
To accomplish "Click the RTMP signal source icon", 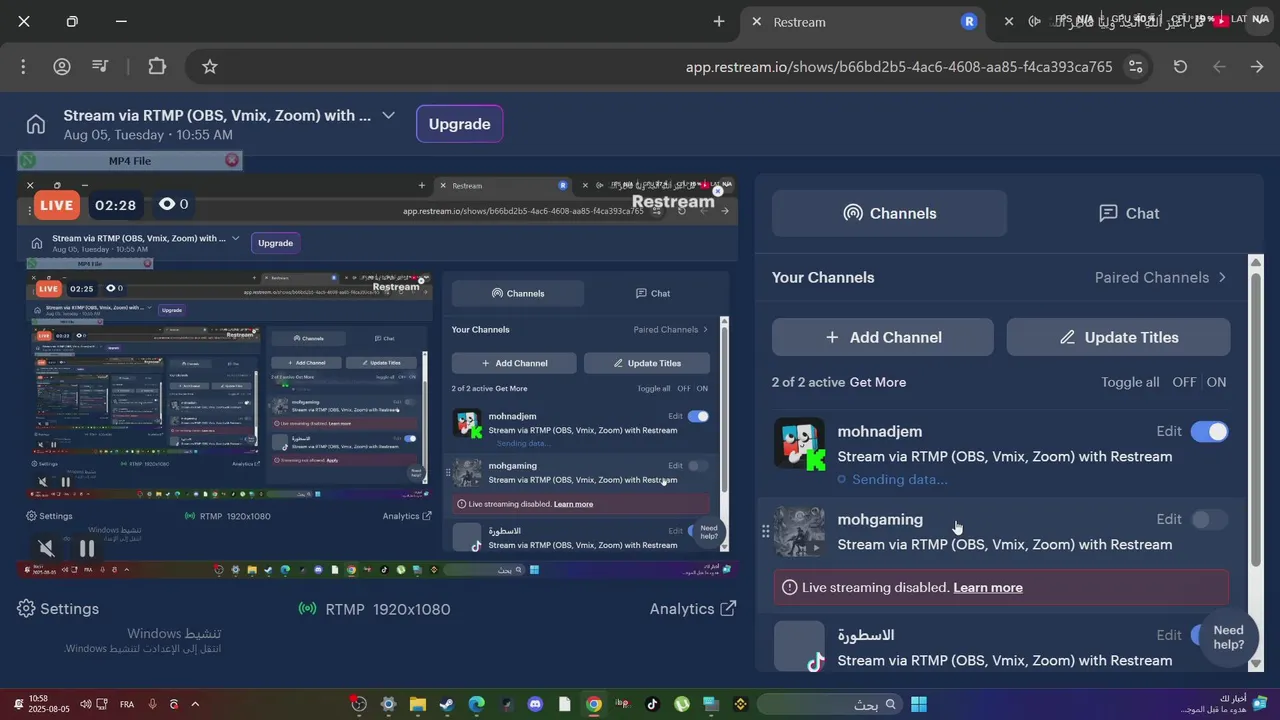I will 308,609.
